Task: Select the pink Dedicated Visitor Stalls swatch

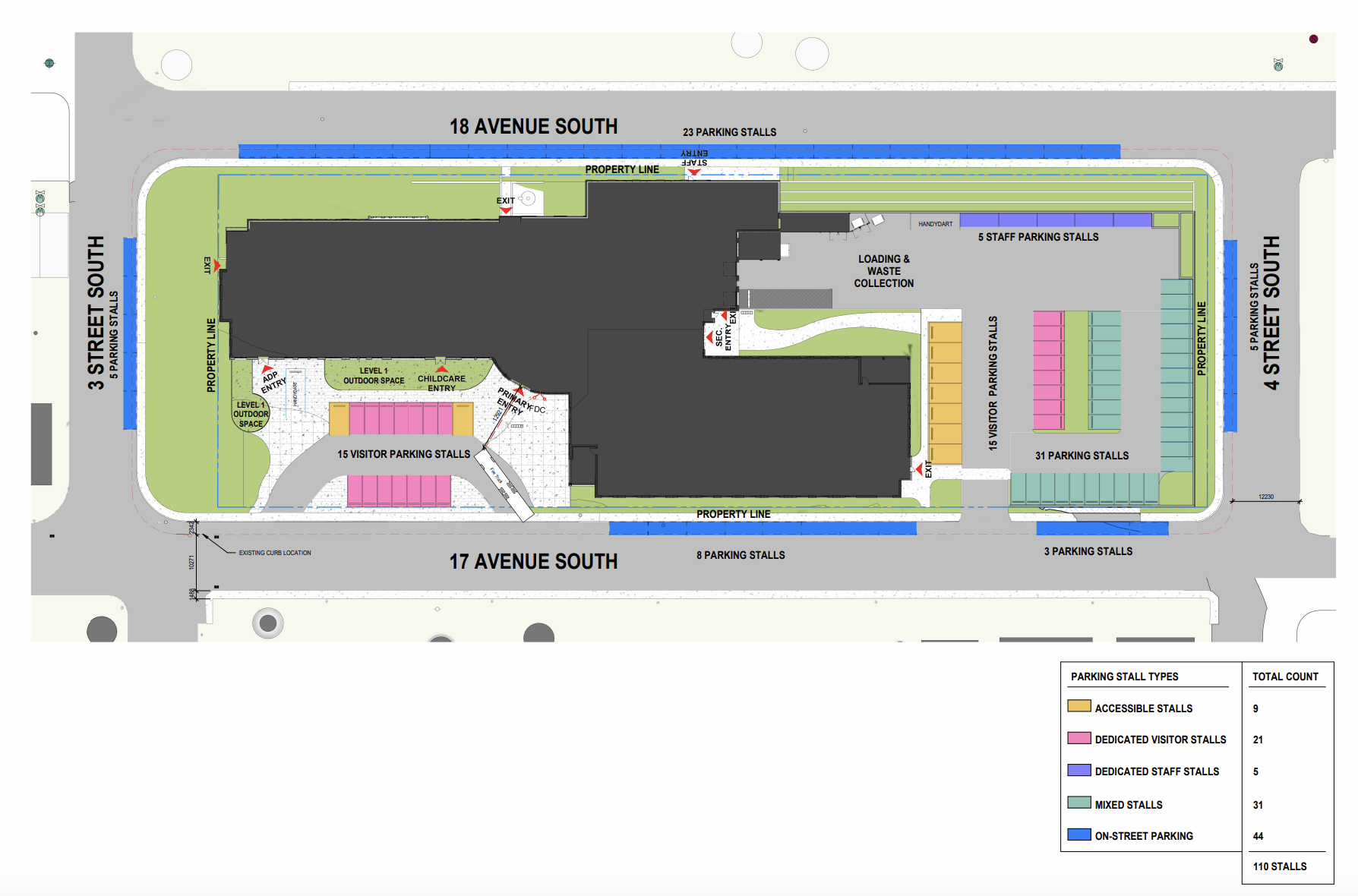Action: pyautogui.click(x=1079, y=738)
